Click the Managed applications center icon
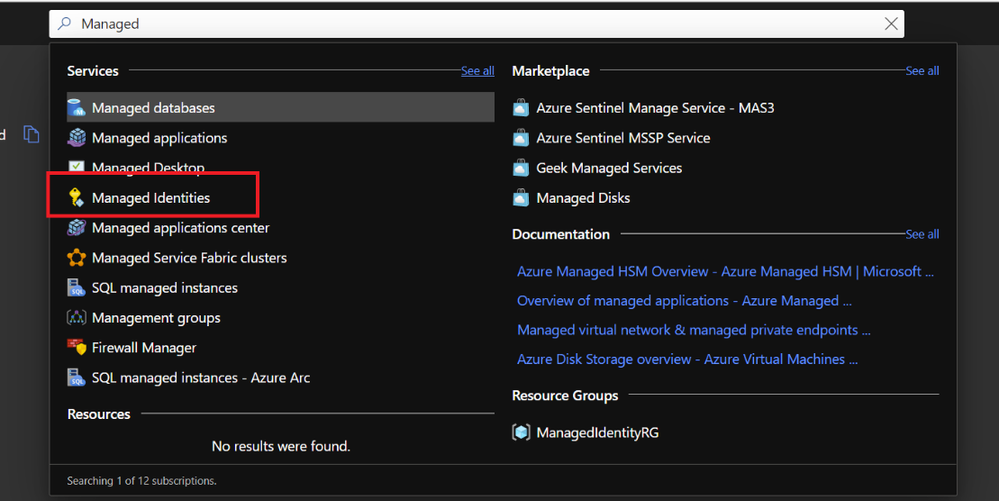The image size is (999, 501). tap(76, 228)
